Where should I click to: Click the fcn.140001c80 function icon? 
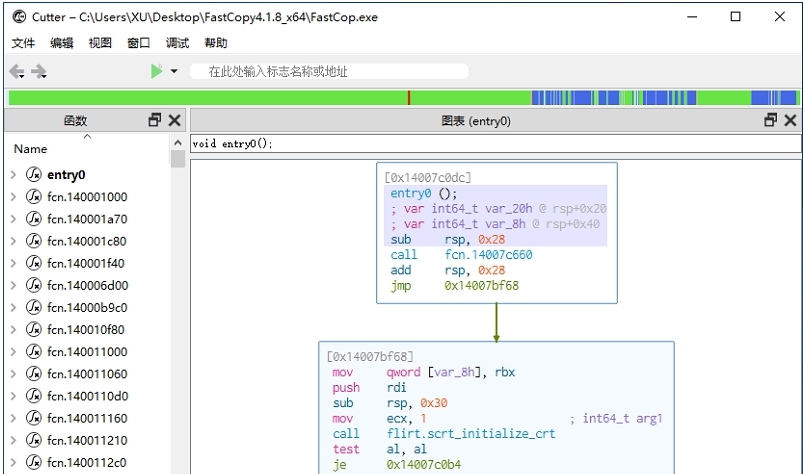pos(34,241)
